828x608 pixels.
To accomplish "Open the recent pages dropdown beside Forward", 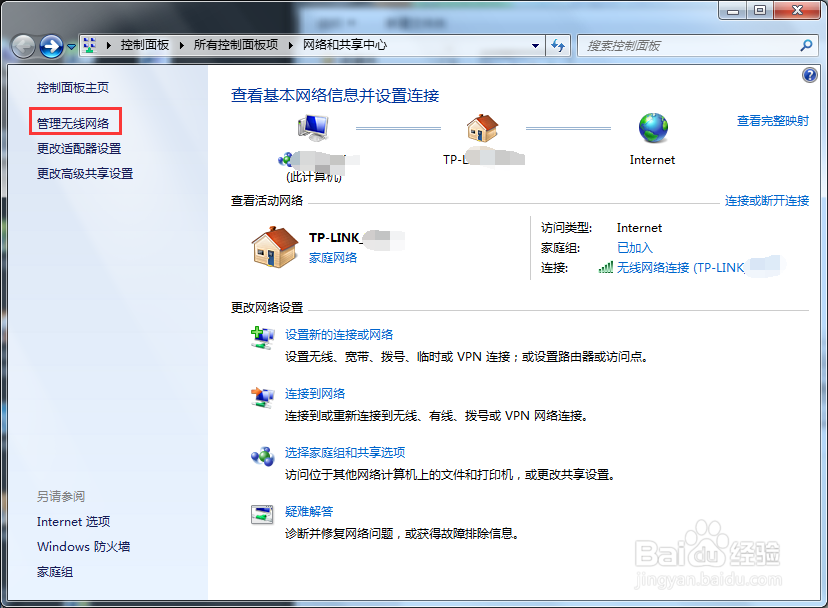I will (71, 47).
